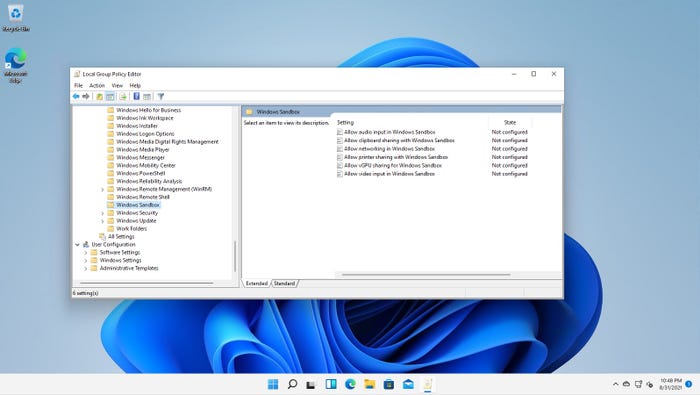This screenshot has width=700, height=395.
Task: Expand Windows Remote Management (WinRM) node
Action: (103, 189)
